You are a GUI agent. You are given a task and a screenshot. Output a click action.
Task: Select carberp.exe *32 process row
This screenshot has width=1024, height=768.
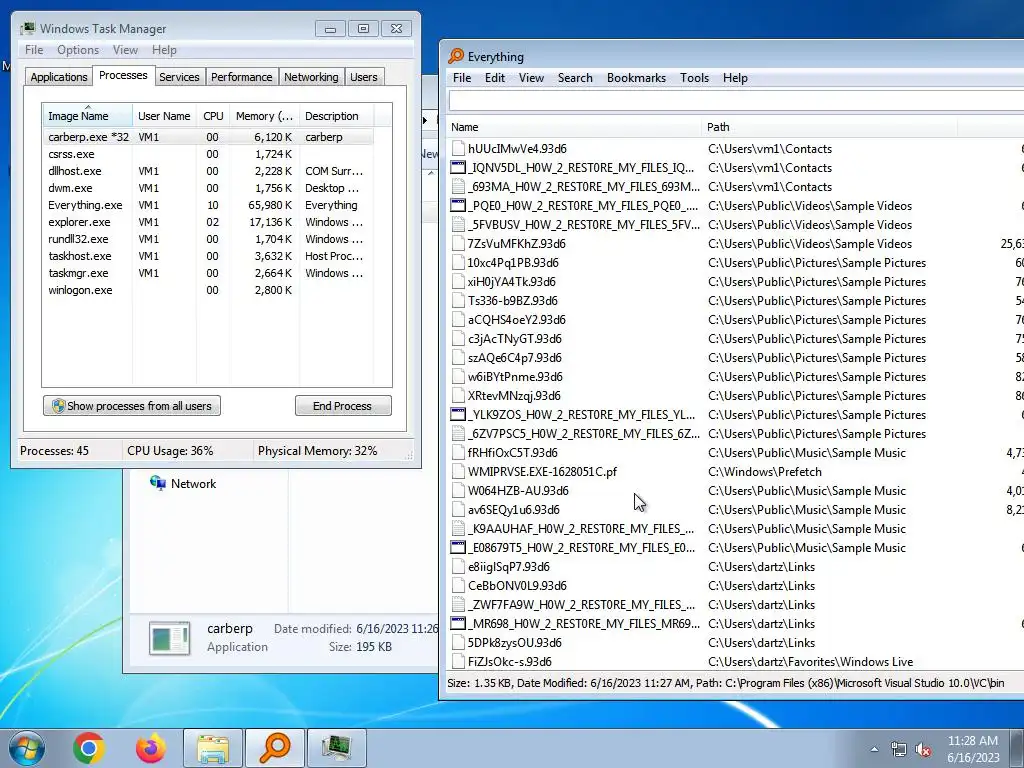208,137
